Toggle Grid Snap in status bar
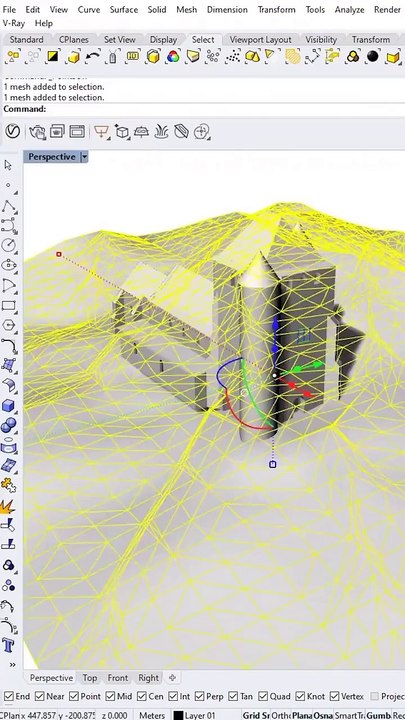The width and height of the screenshot is (405, 720). click(256, 715)
